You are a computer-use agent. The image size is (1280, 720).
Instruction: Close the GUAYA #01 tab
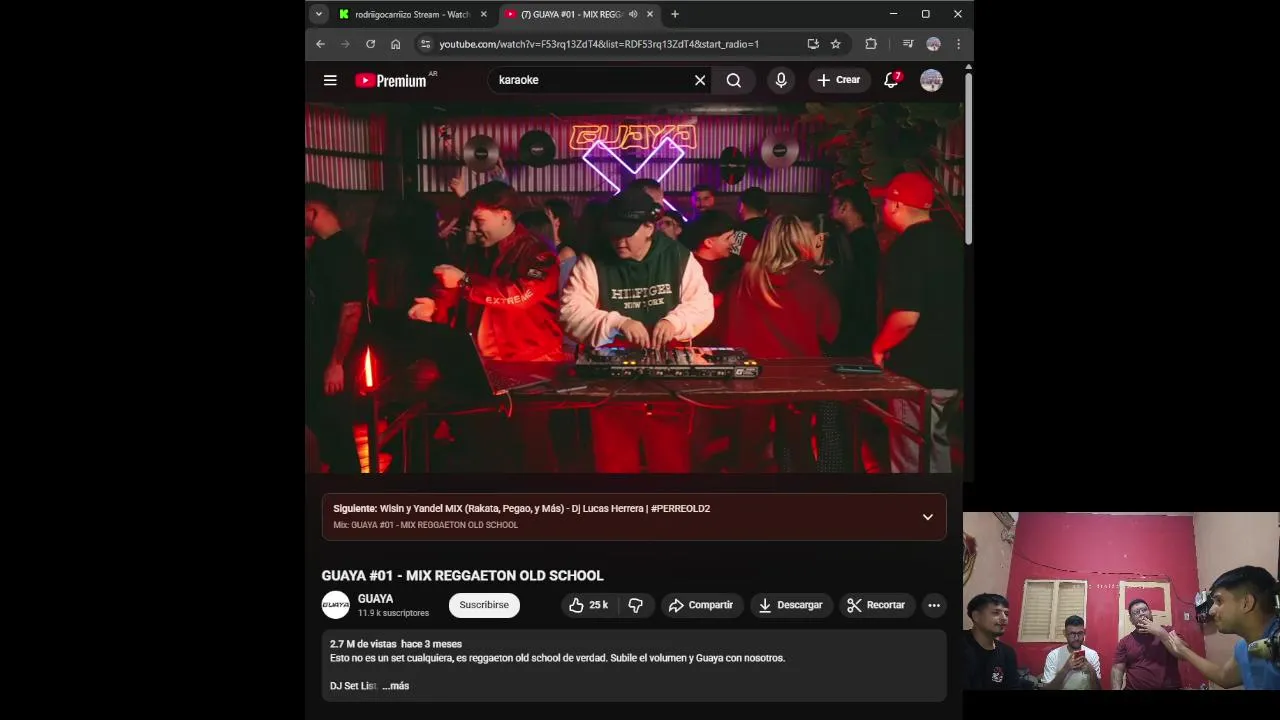pos(650,14)
